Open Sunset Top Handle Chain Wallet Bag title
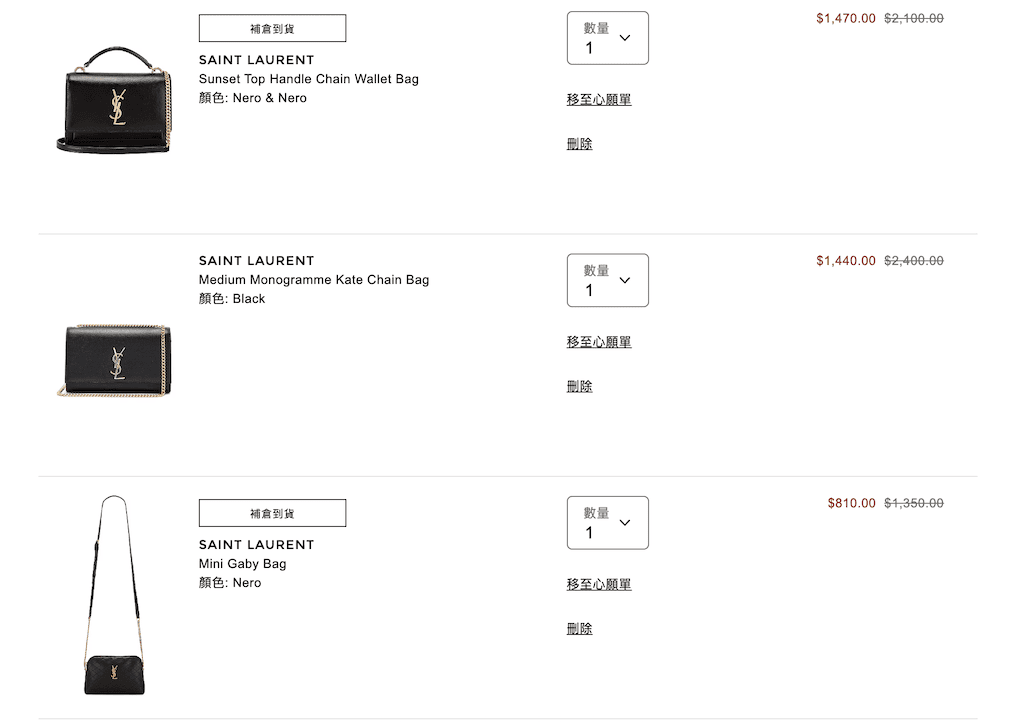The height and width of the screenshot is (723, 1024). coord(309,79)
